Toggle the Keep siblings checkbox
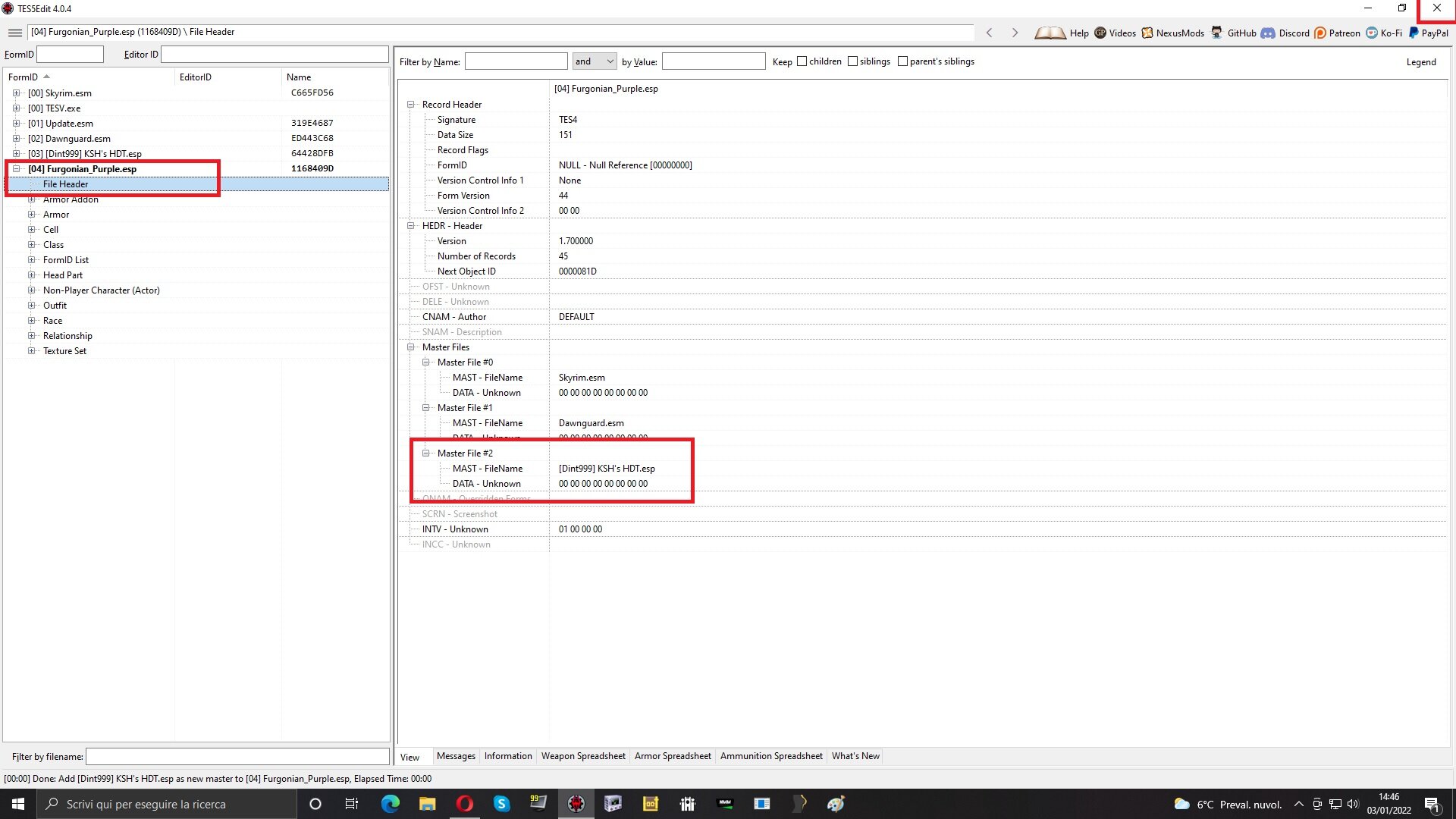The height and width of the screenshot is (819, 1456). point(852,61)
